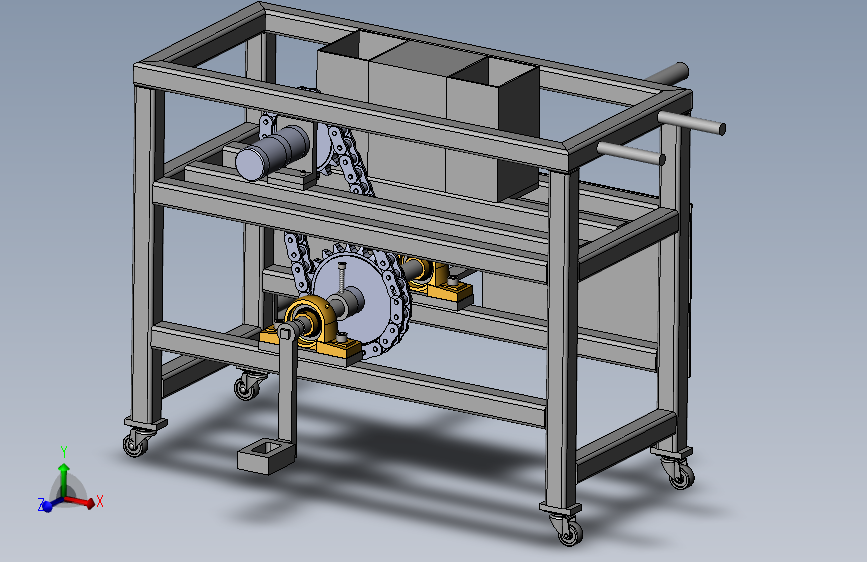
Task: Click the blue Z axis of the orientation triad
Action: 51,504
